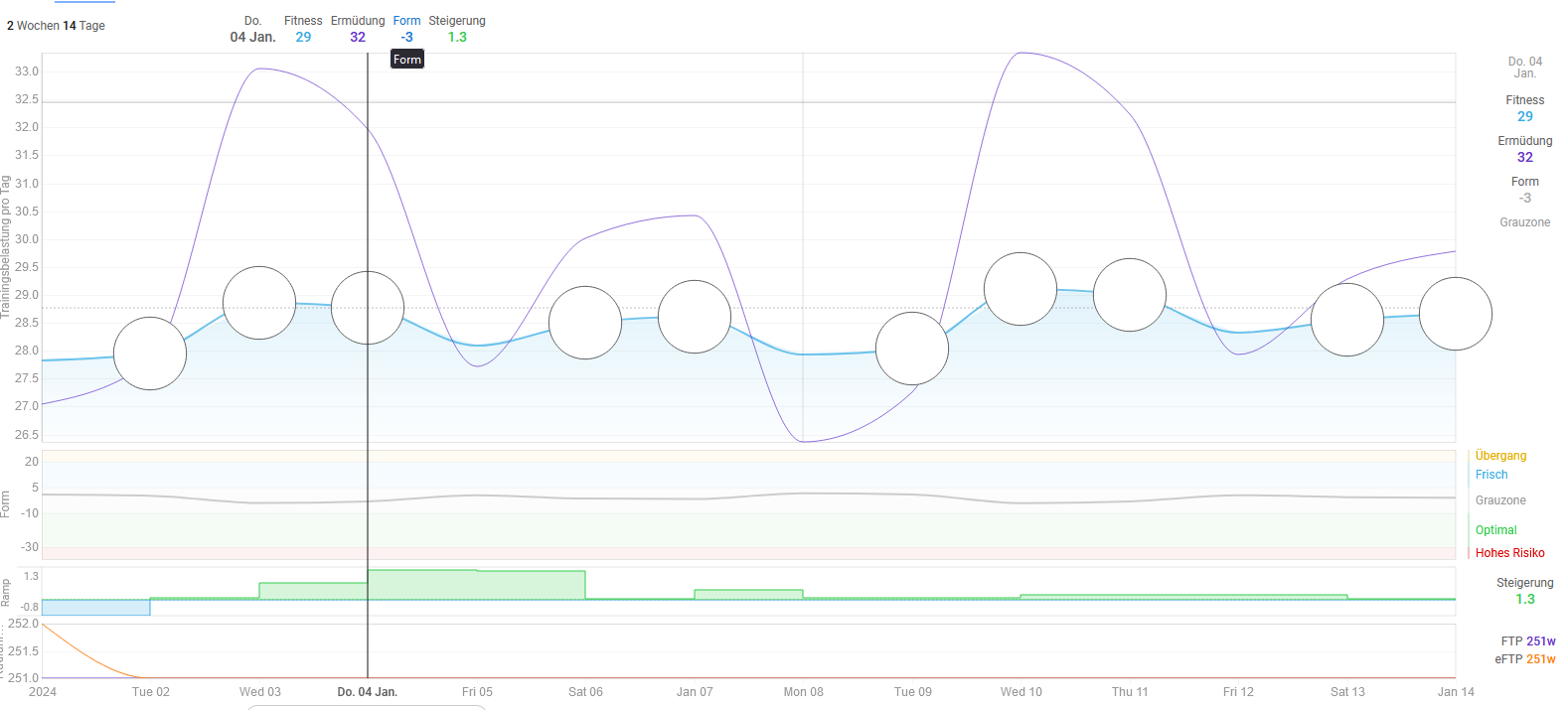Click the eFTP 251w value on right

[x=1525, y=659]
